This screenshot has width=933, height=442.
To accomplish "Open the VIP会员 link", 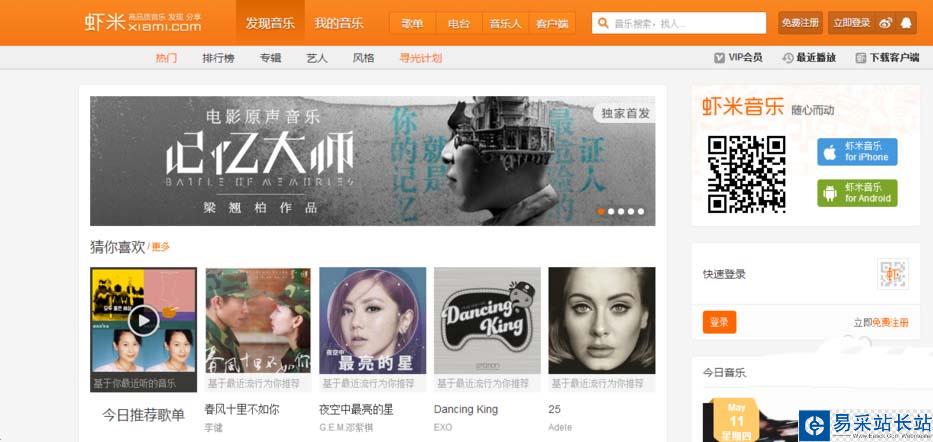I will pos(738,58).
